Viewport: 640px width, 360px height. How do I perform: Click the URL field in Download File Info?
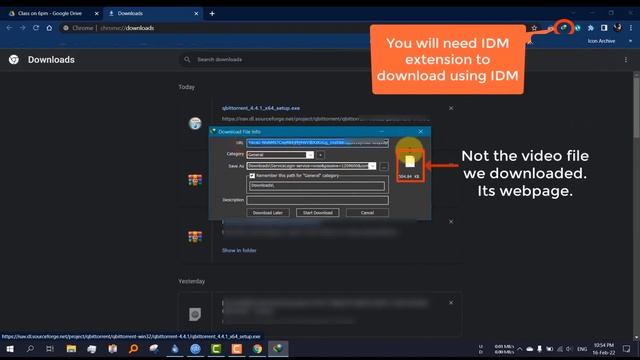[317, 143]
